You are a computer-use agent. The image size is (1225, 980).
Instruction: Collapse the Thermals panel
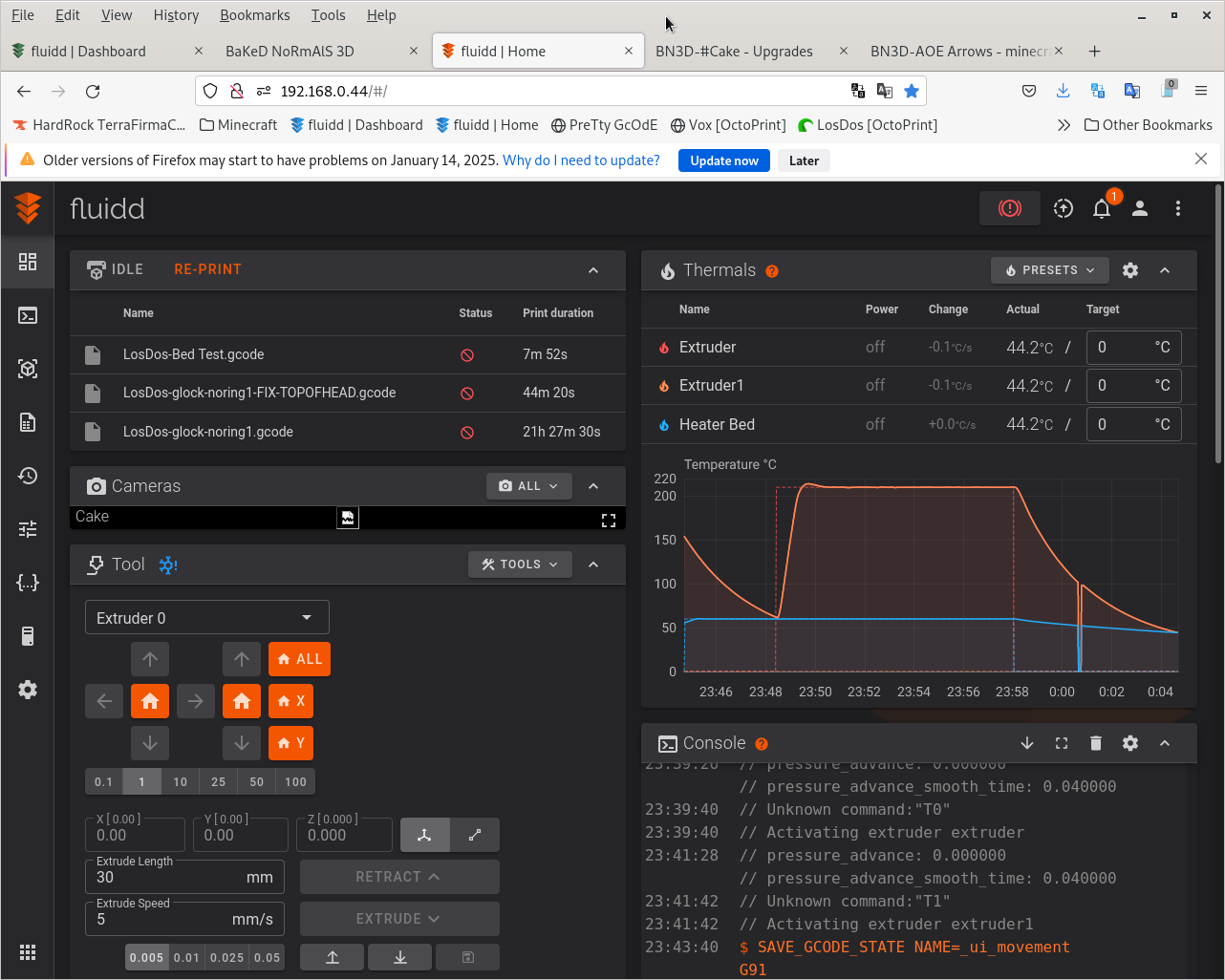pos(1165,270)
